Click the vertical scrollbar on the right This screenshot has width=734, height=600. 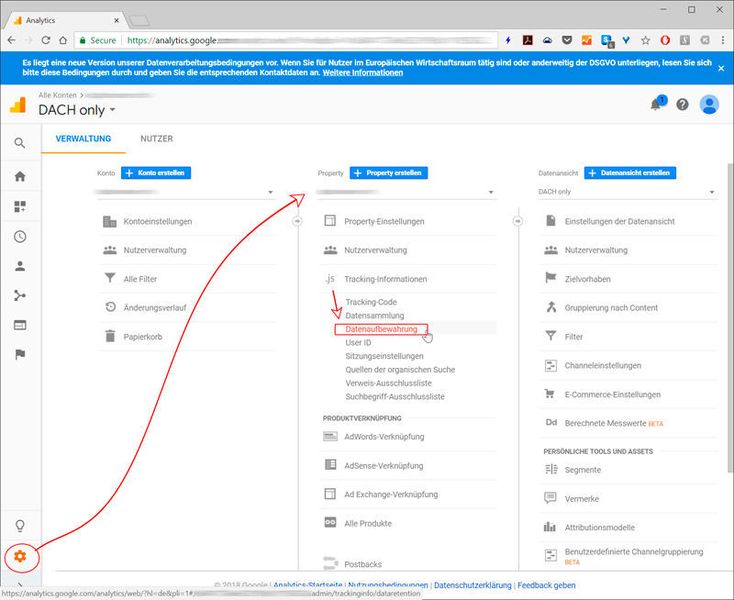(730, 318)
